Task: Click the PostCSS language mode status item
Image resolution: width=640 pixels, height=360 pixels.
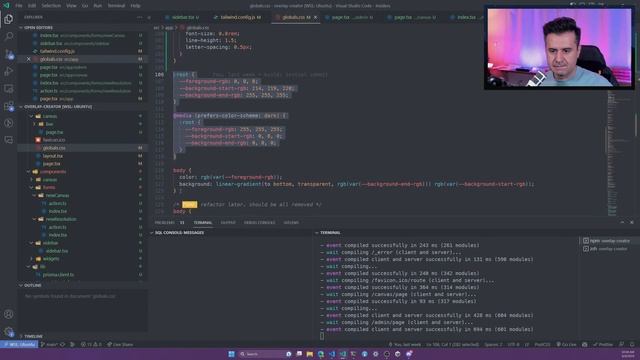Action: [542, 344]
